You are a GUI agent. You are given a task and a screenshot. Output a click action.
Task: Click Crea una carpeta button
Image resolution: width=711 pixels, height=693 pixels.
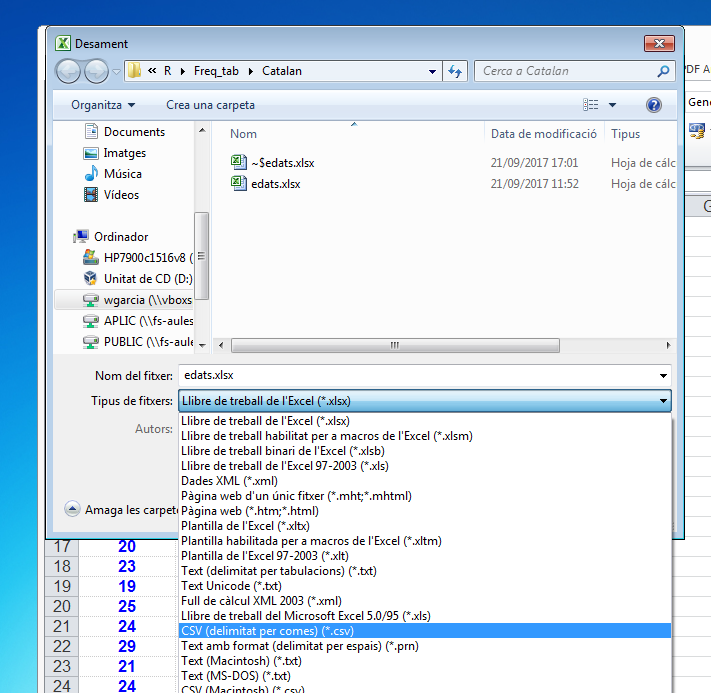(210, 105)
